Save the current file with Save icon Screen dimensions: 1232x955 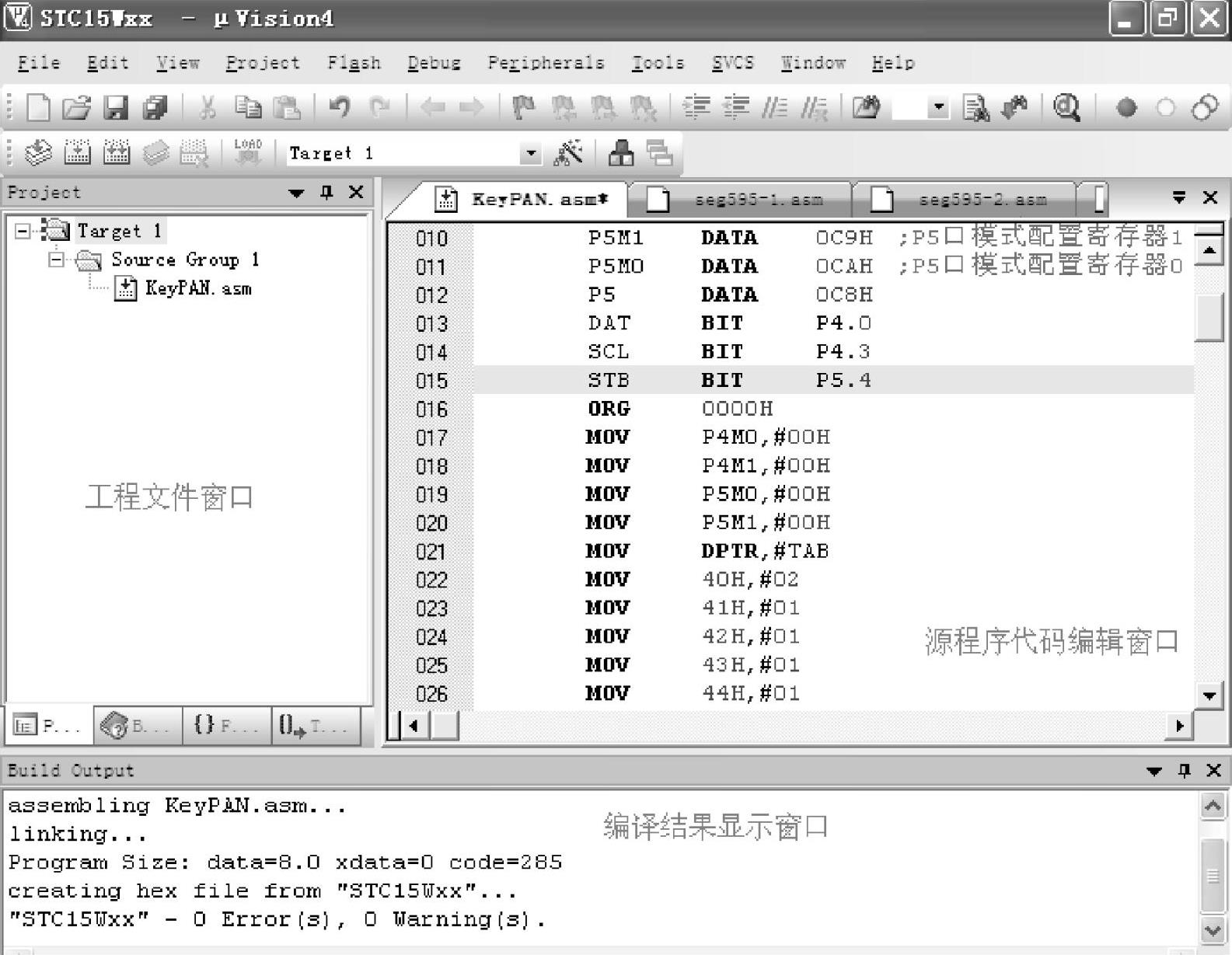[116, 107]
